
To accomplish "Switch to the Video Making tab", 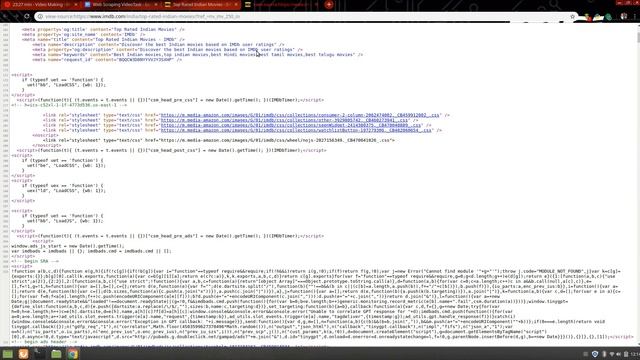I will (40, 4).
